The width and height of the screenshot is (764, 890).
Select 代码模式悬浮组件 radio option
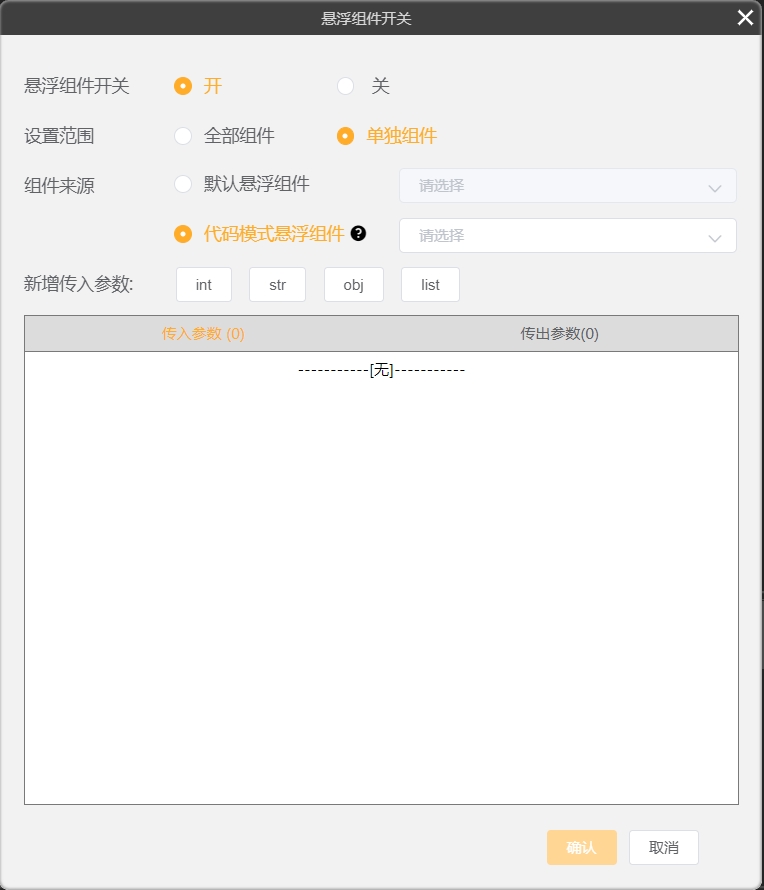click(x=183, y=234)
